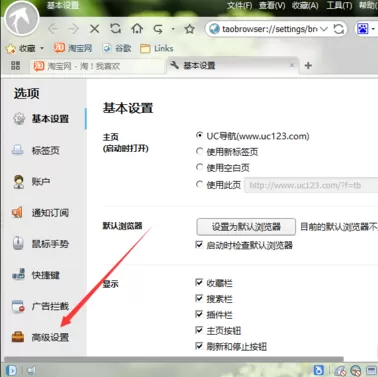Open 标签页 settings in the sidebar

[36, 150]
